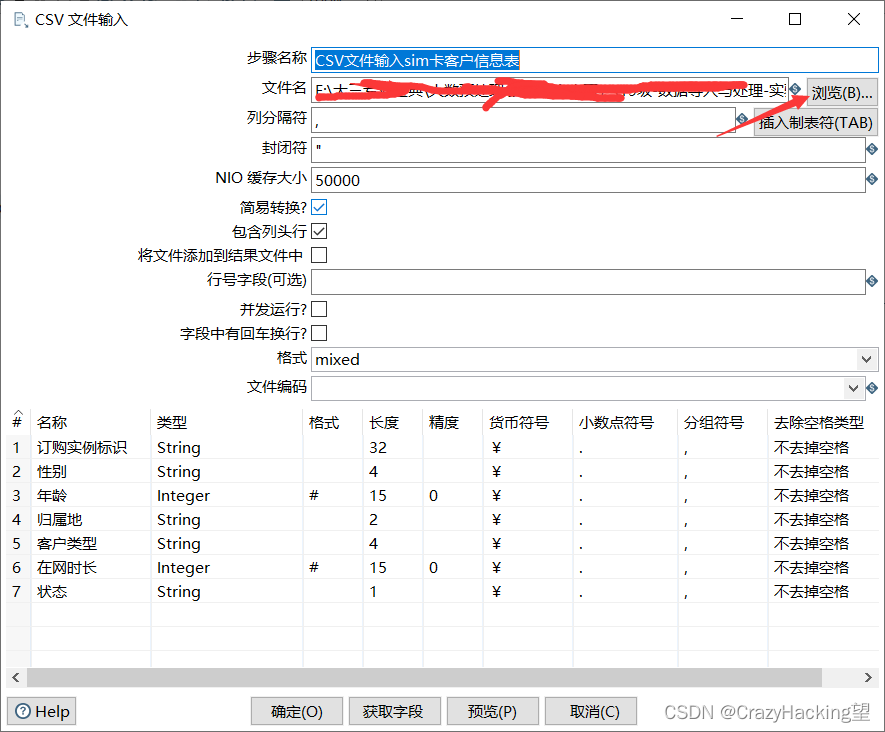Click the horizontal scrollbar left arrow
The width and height of the screenshot is (885, 732).
coord(16,677)
